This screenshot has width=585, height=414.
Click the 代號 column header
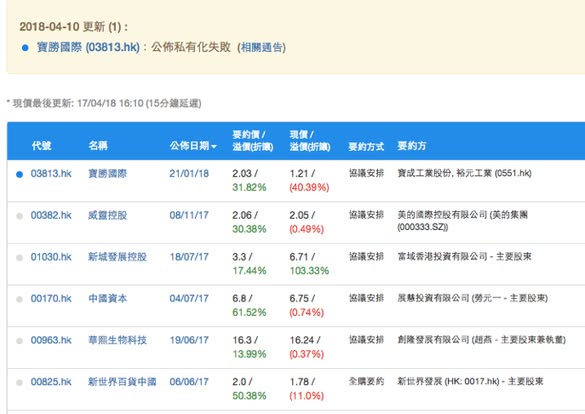(41, 145)
